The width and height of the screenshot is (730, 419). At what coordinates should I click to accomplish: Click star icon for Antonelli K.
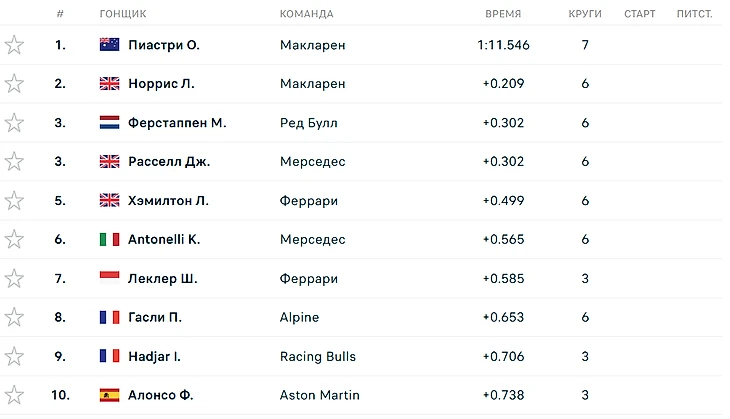coord(14,240)
